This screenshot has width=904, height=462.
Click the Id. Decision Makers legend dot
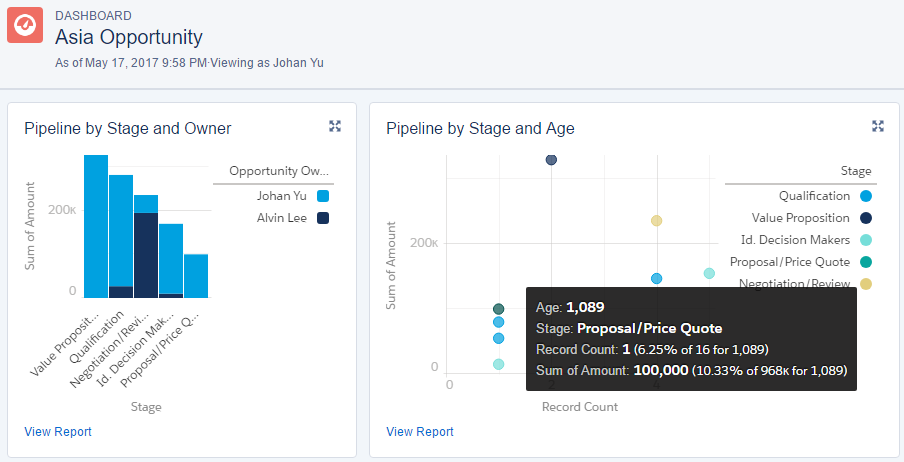865,240
